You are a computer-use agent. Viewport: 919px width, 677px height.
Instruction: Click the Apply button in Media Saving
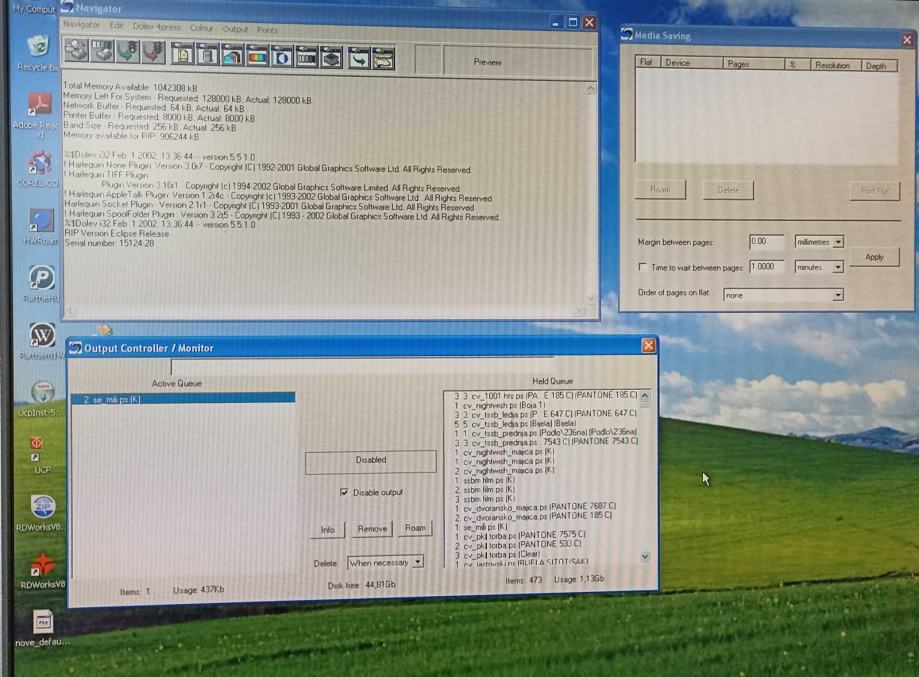pos(874,257)
